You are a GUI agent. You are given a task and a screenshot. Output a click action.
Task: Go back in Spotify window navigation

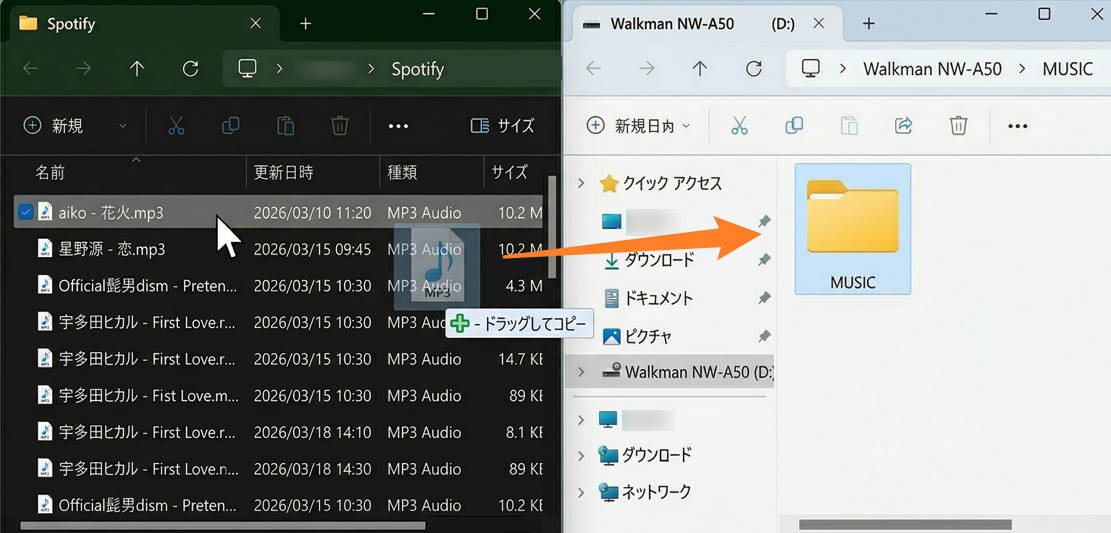click(x=30, y=69)
